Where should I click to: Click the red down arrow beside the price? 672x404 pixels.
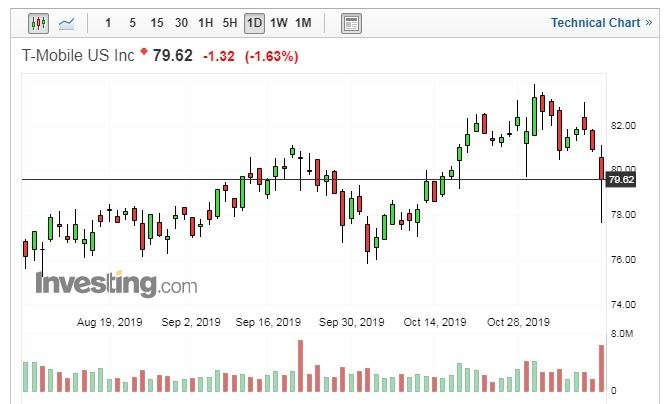point(144,52)
